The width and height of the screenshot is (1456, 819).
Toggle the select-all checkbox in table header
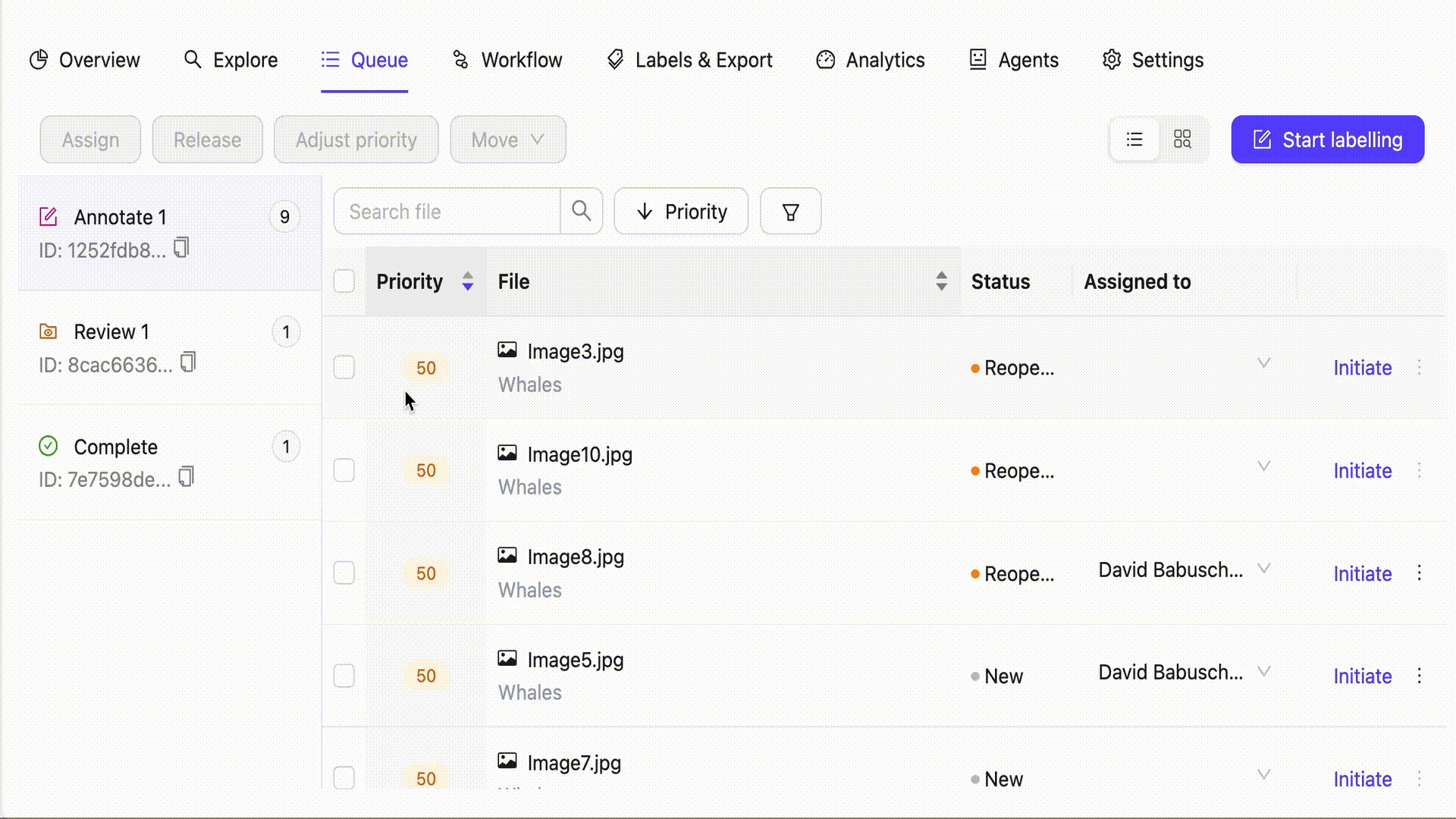(344, 281)
